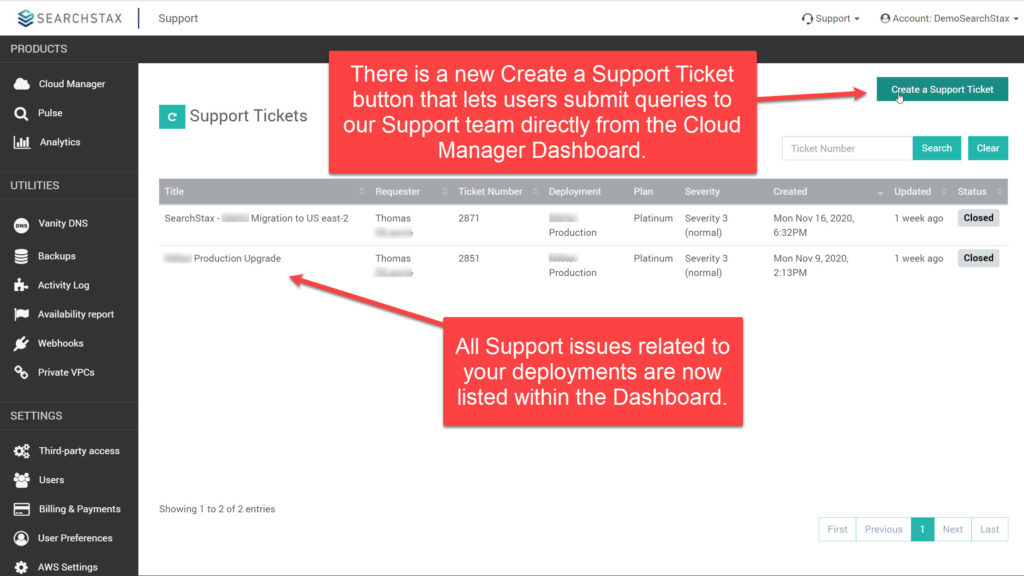
Task: Click the Activity Log icon
Action: click(x=21, y=285)
